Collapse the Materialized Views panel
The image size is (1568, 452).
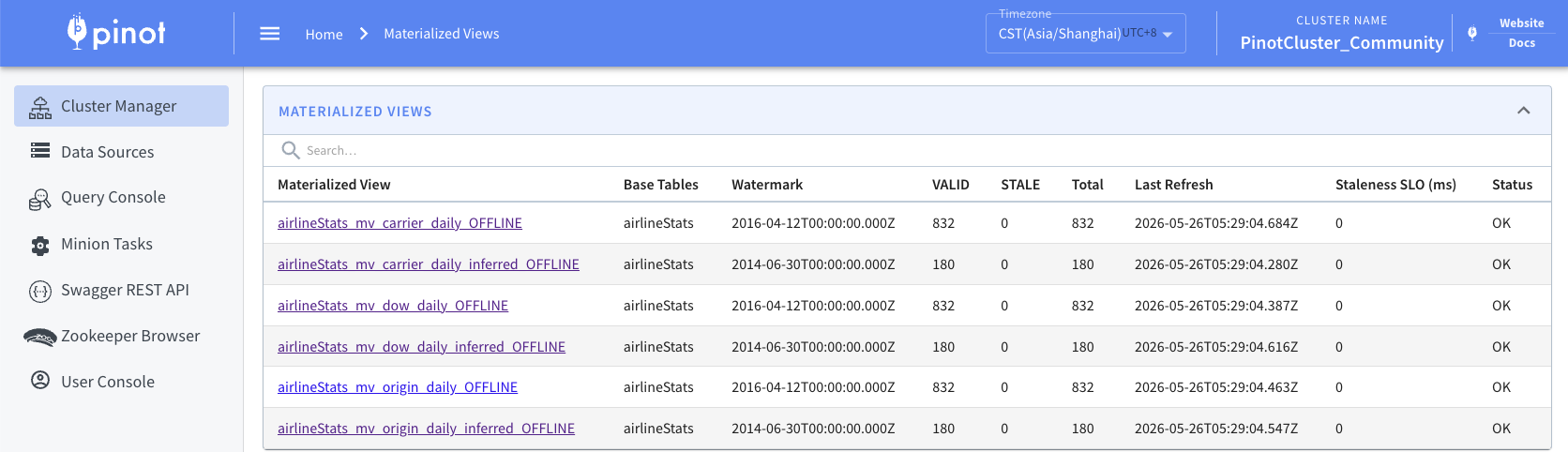1524,111
